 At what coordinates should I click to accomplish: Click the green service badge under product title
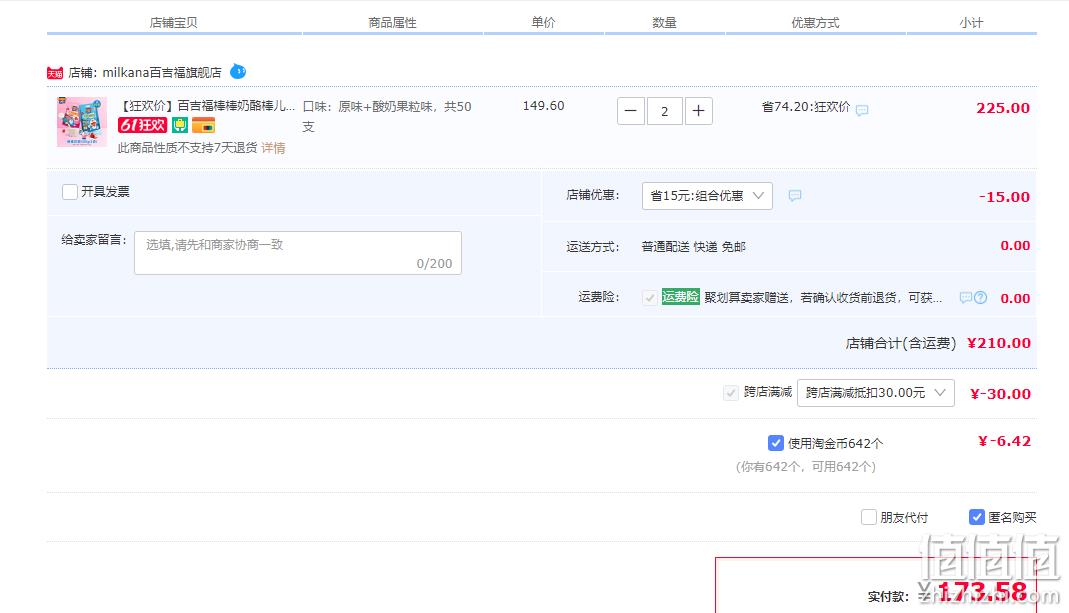coord(180,125)
